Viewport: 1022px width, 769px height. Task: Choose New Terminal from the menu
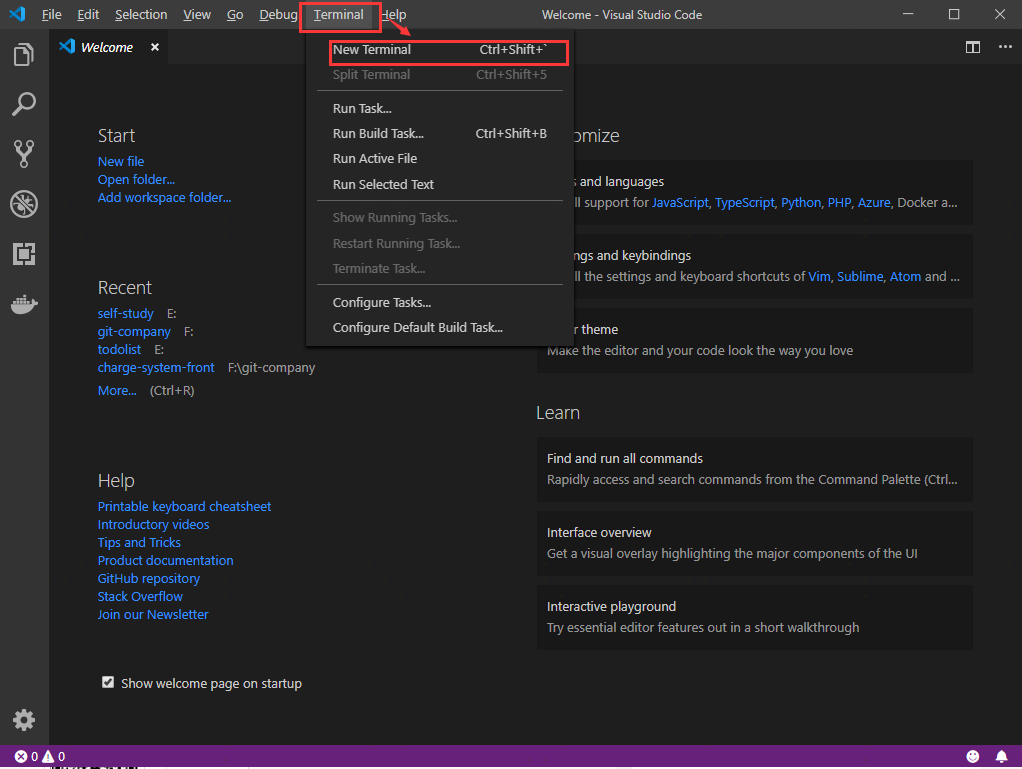pyautogui.click(x=440, y=50)
